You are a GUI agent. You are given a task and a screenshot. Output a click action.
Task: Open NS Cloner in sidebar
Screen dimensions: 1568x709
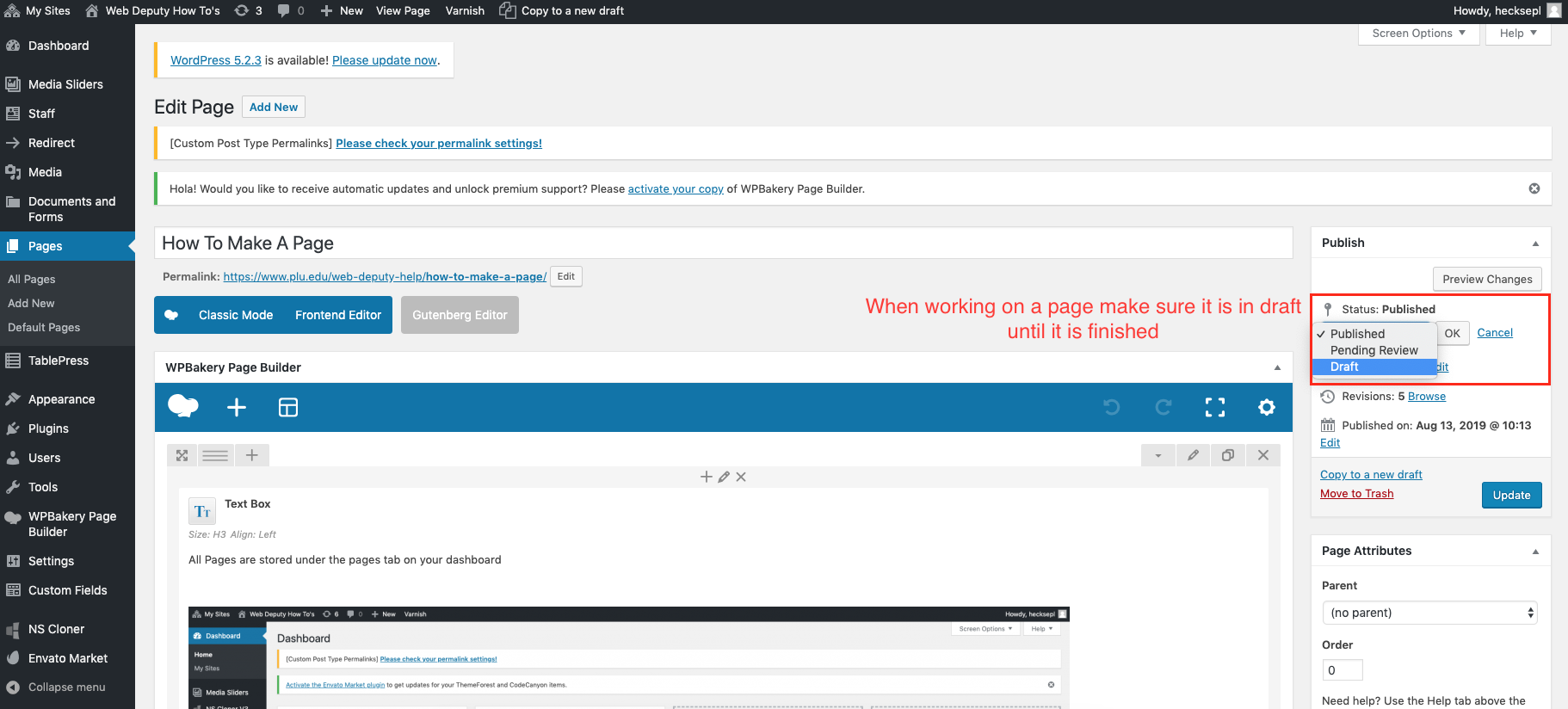point(56,629)
